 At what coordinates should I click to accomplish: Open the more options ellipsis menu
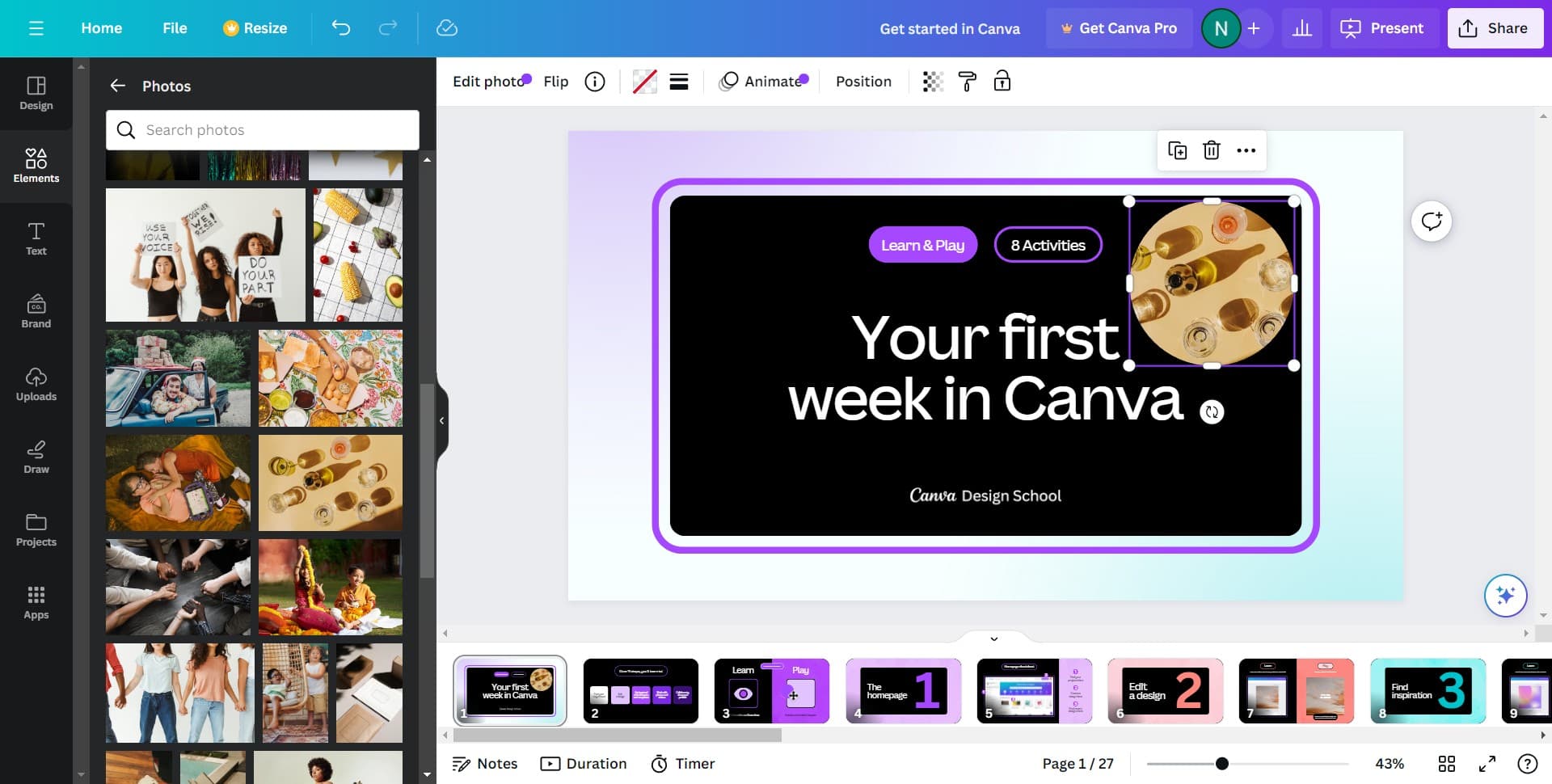coord(1246,150)
